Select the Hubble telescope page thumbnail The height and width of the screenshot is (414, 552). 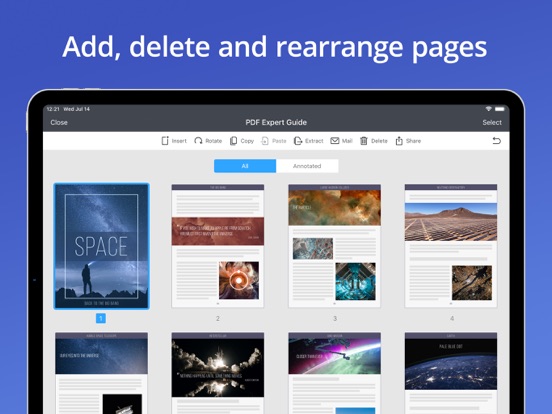tap(101, 373)
